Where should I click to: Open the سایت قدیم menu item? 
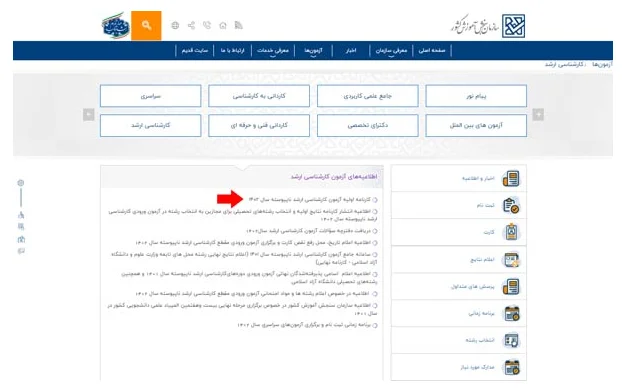tap(195, 50)
